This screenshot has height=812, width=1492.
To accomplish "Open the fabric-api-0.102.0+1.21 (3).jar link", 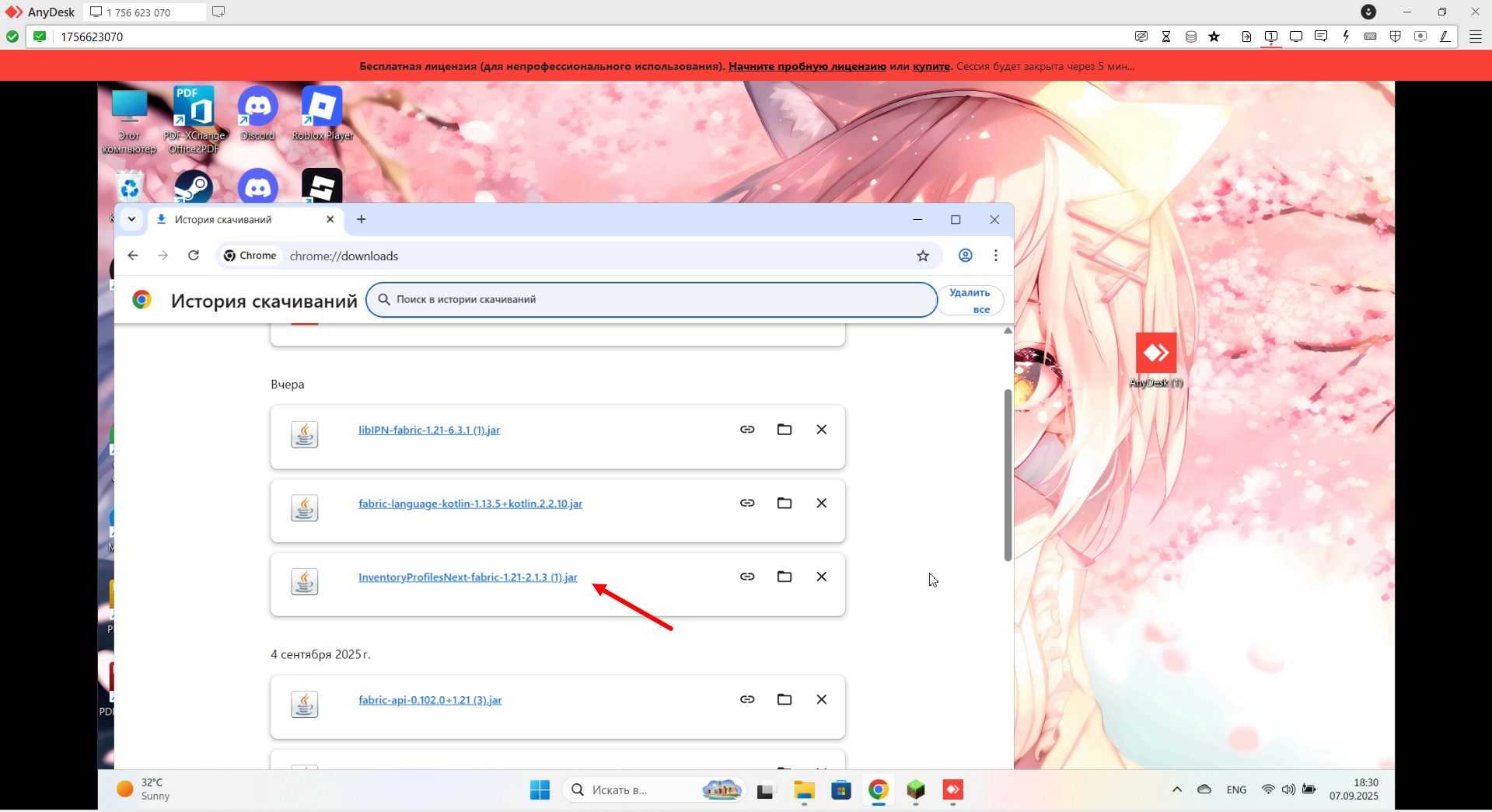I will point(430,700).
